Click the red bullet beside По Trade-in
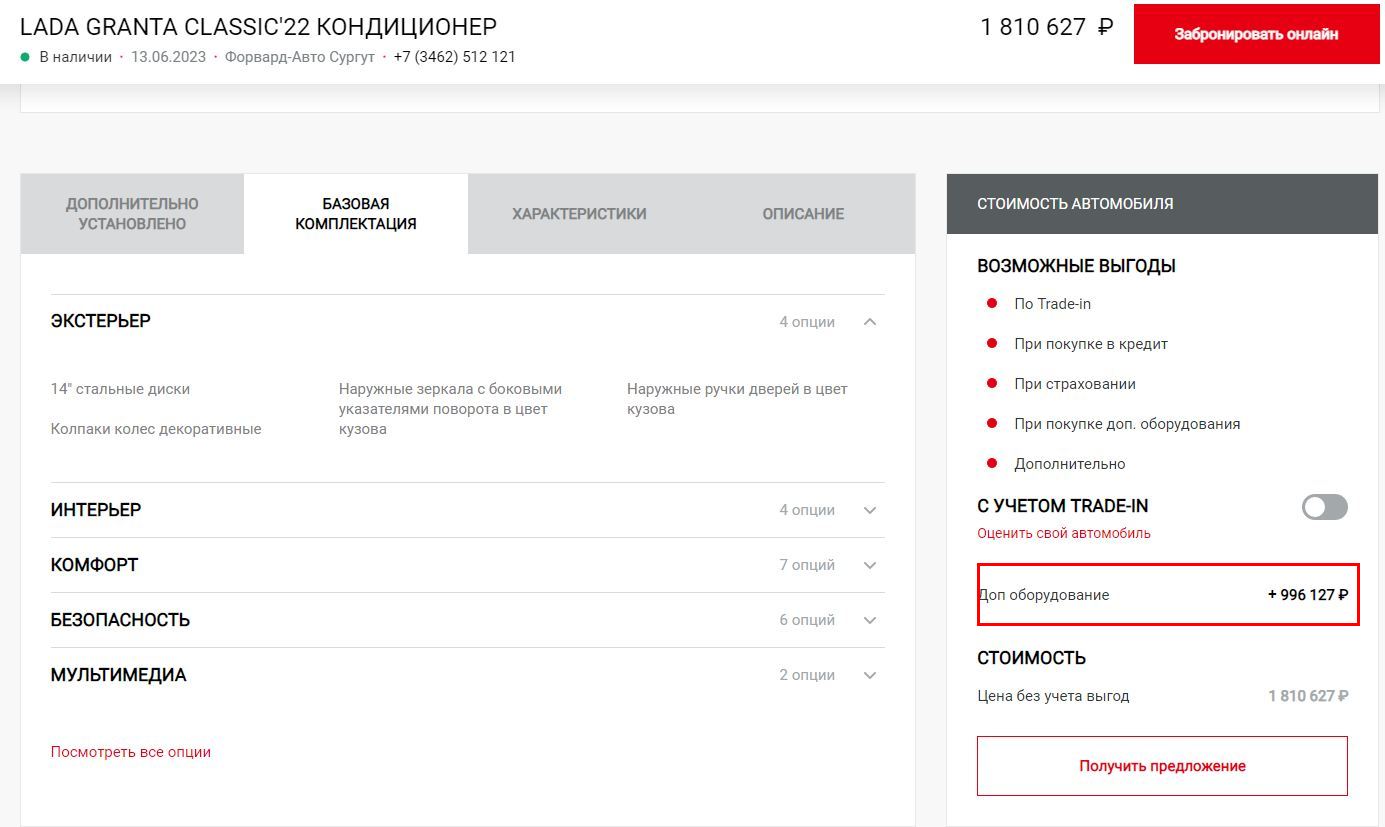 (x=992, y=303)
